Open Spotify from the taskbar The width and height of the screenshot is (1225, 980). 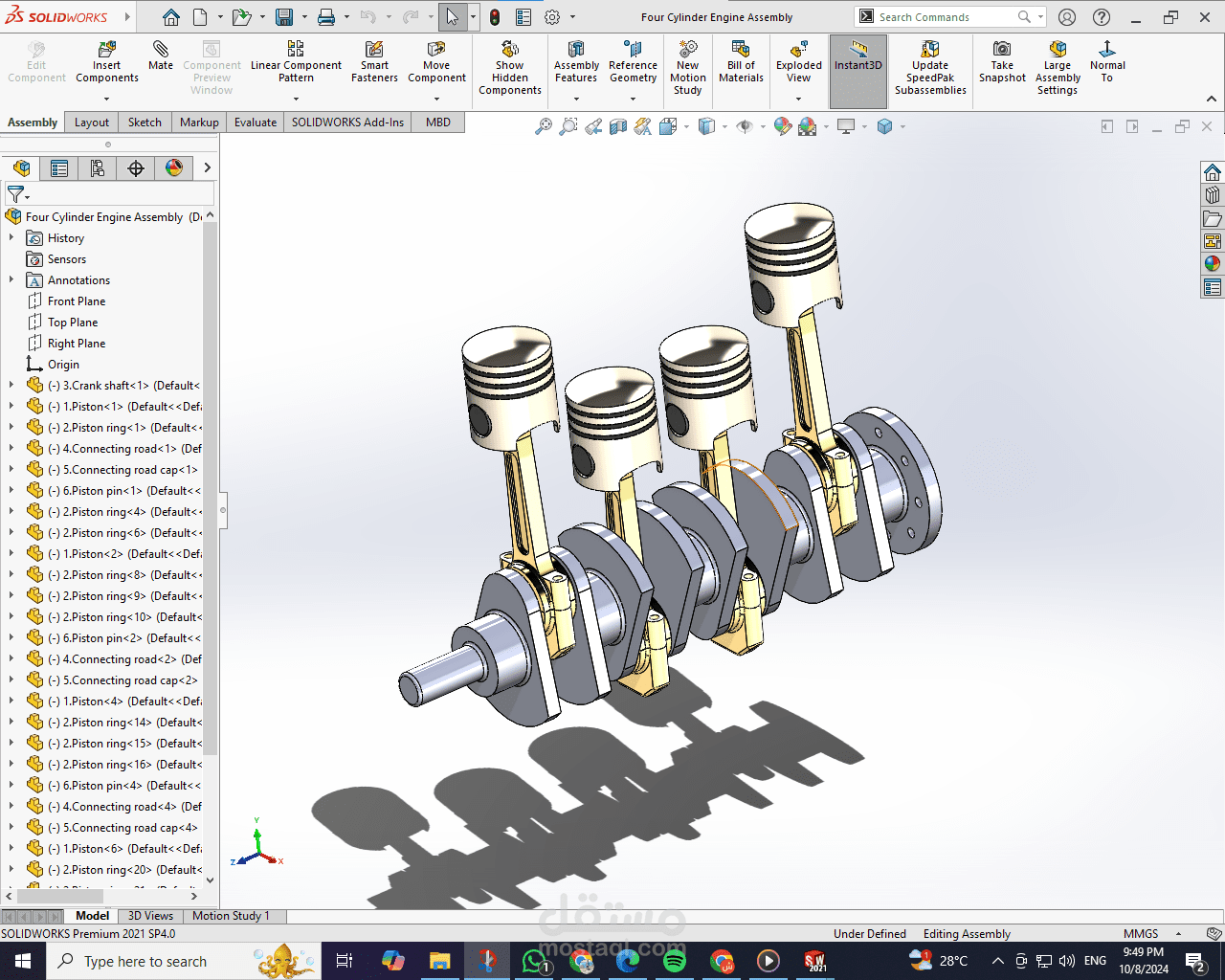675,961
